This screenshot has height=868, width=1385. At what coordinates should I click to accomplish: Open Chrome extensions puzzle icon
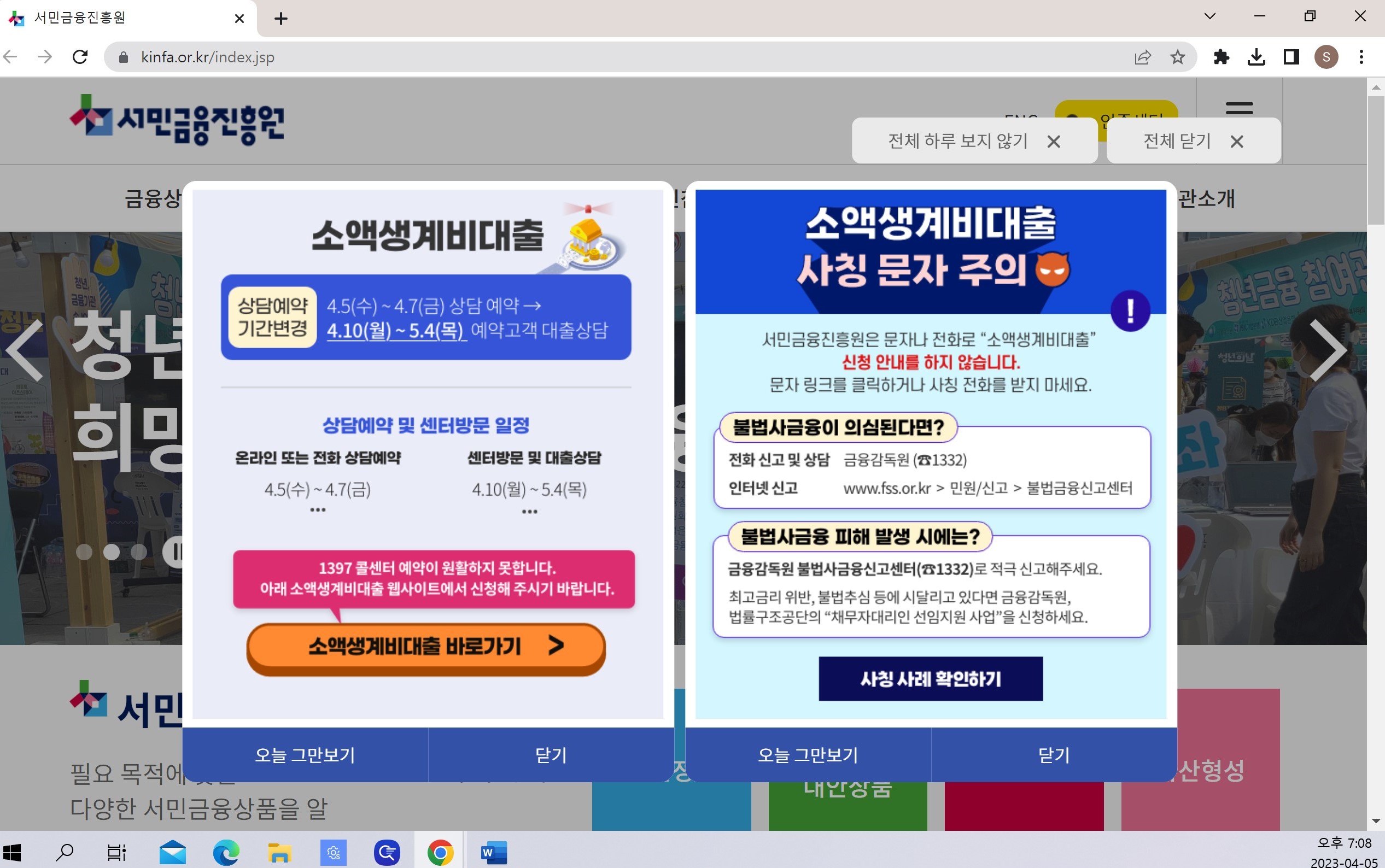tap(1221, 57)
